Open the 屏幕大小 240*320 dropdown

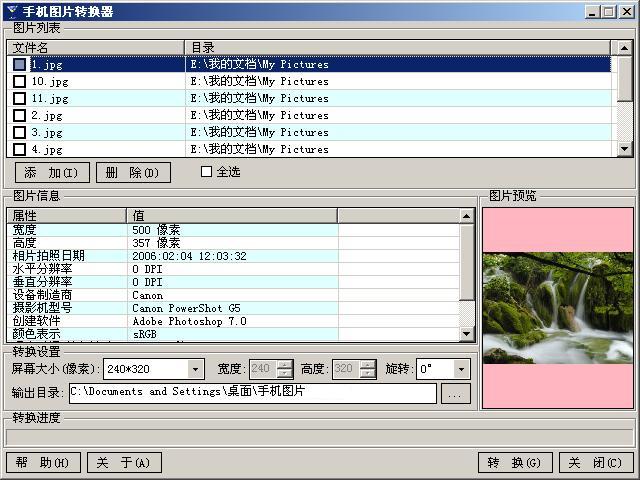(195, 369)
